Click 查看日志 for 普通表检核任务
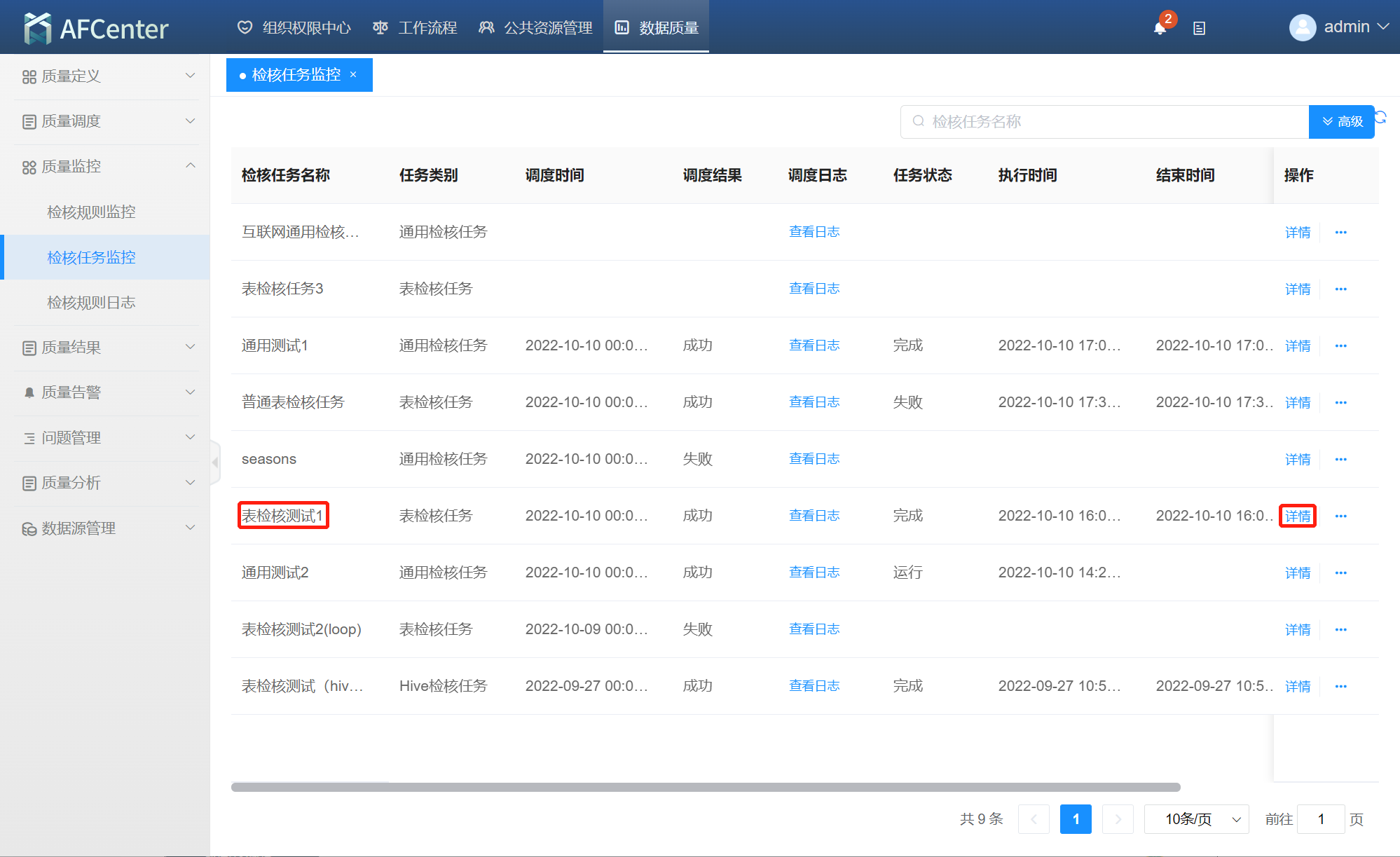This screenshot has width=1400, height=857. 814,402
